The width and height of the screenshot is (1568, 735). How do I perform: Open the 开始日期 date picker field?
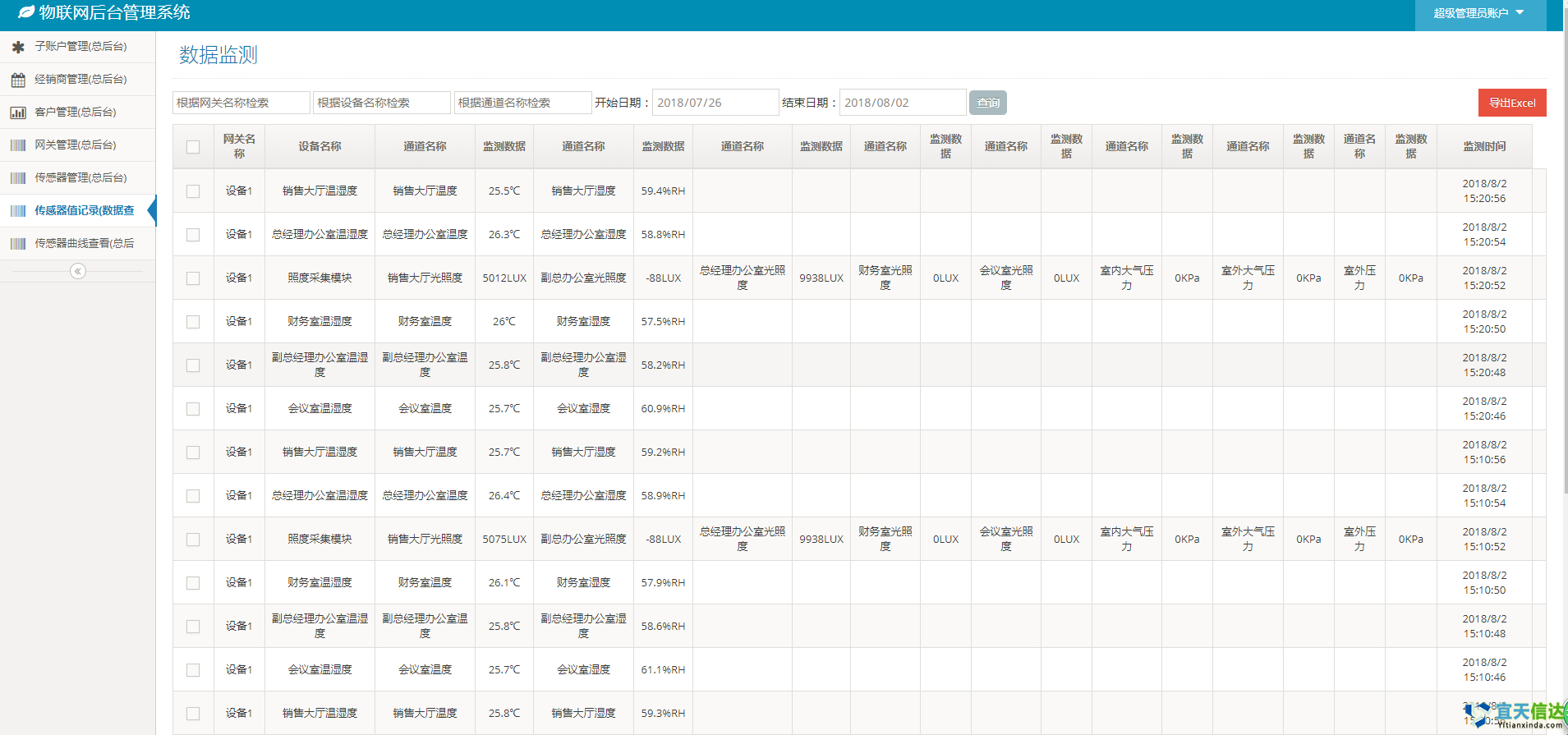pyautogui.click(x=715, y=103)
